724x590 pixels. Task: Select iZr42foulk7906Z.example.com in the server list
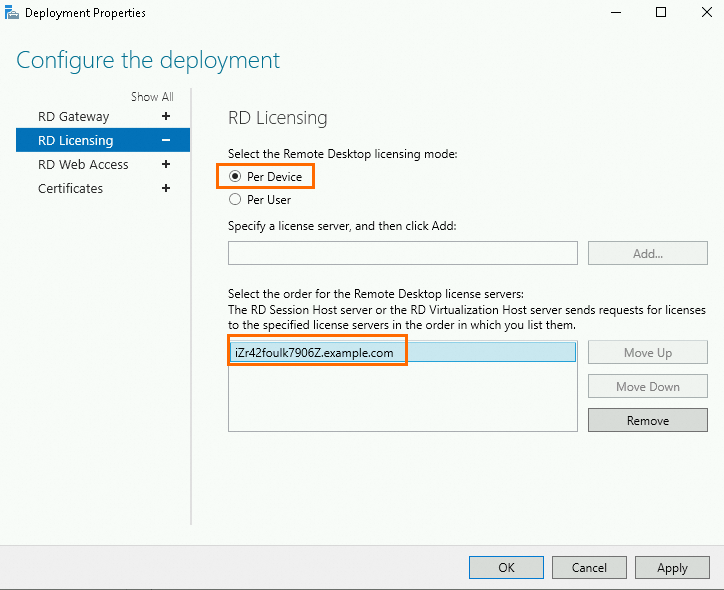(x=403, y=352)
